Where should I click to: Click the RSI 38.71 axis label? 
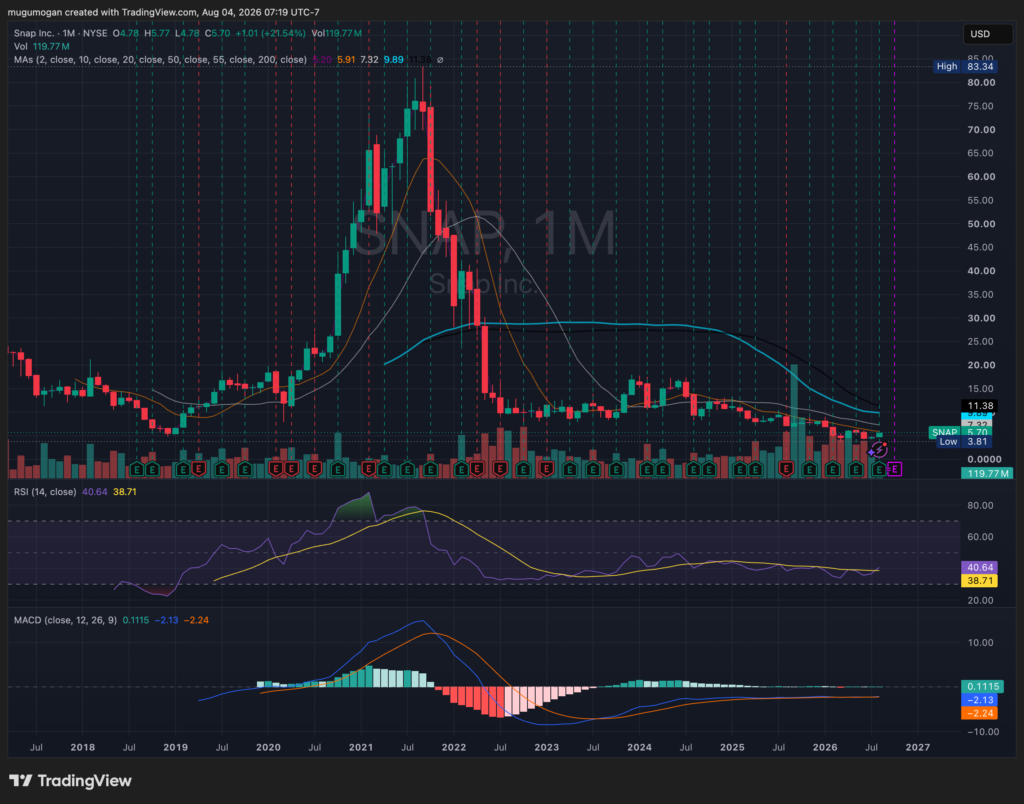pos(979,581)
